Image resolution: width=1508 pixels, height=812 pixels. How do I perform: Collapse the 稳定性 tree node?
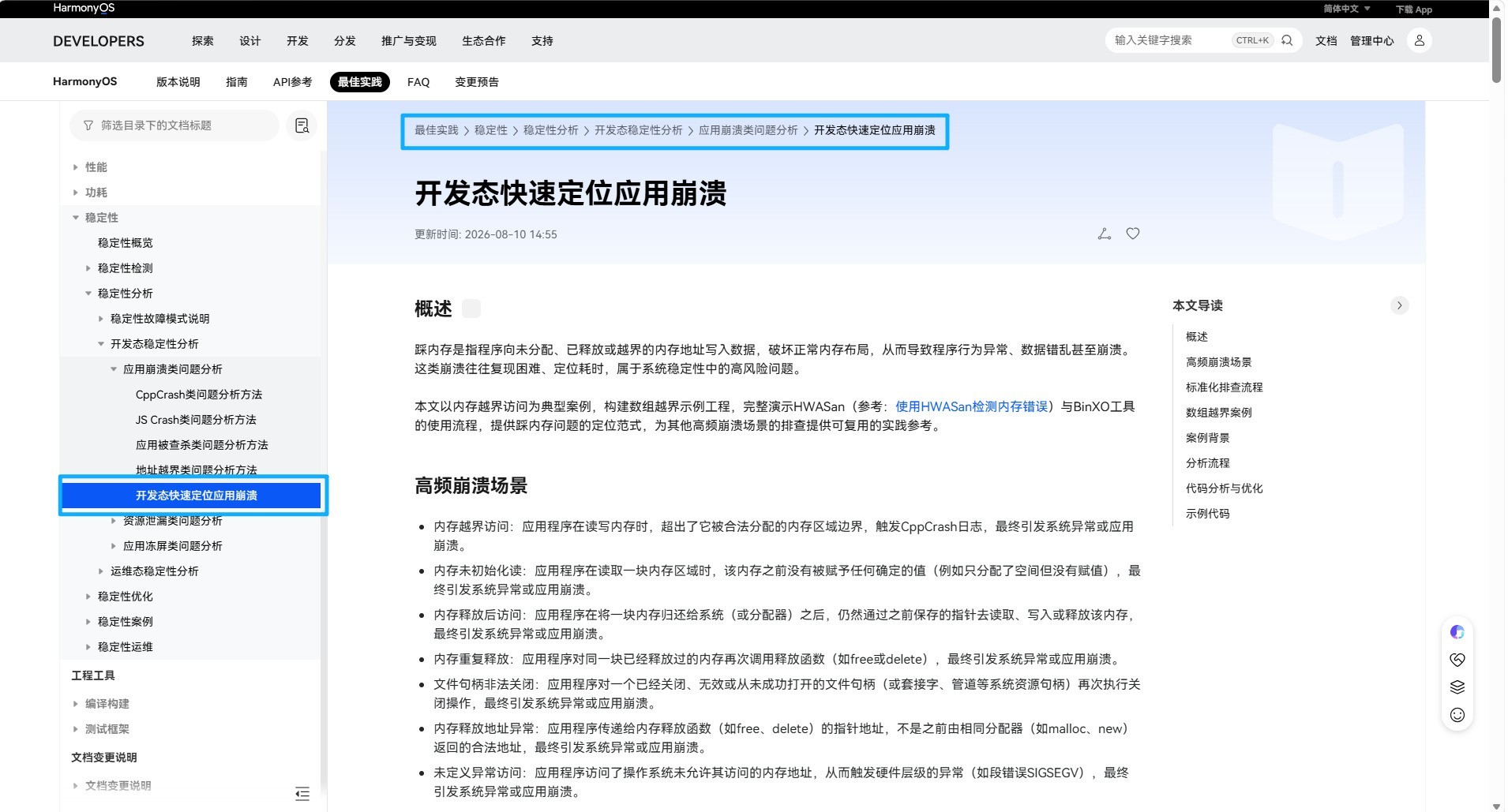76,218
